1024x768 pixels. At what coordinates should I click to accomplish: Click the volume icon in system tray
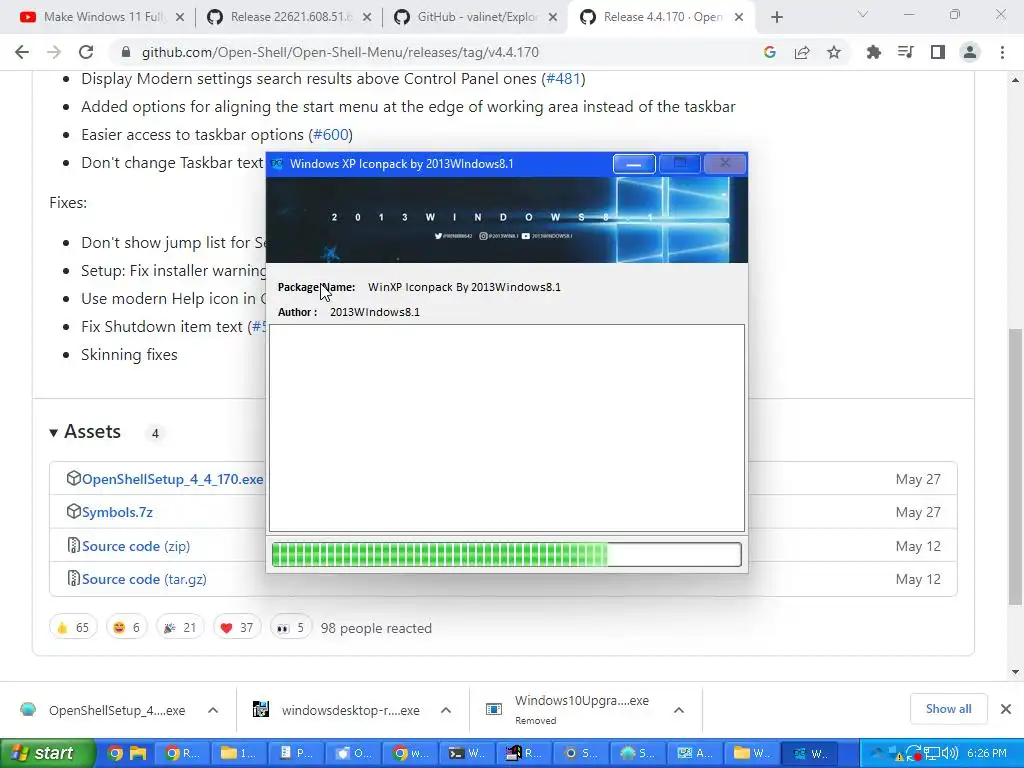[x=950, y=754]
